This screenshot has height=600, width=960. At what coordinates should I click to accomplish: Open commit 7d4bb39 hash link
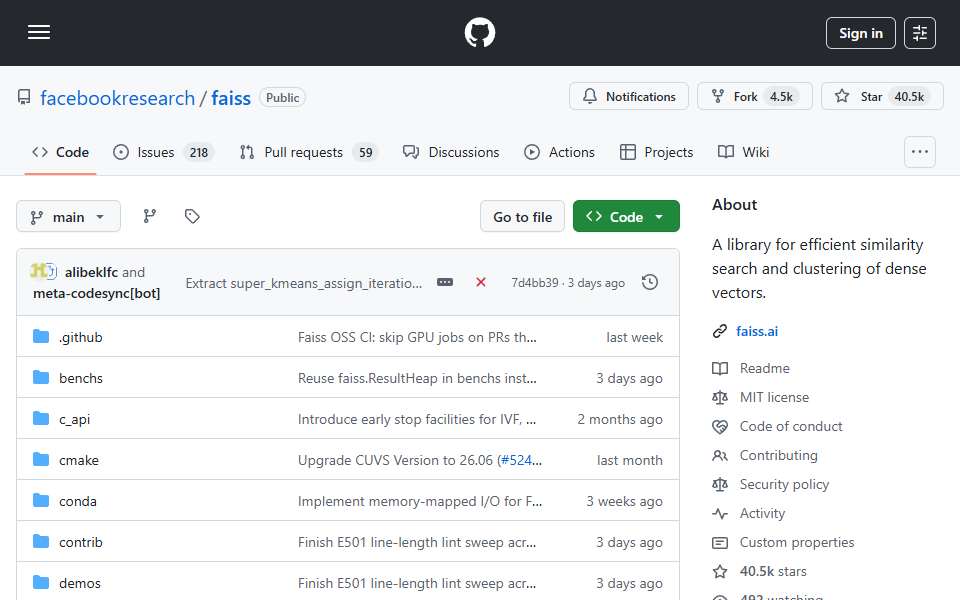(x=534, y=283)
